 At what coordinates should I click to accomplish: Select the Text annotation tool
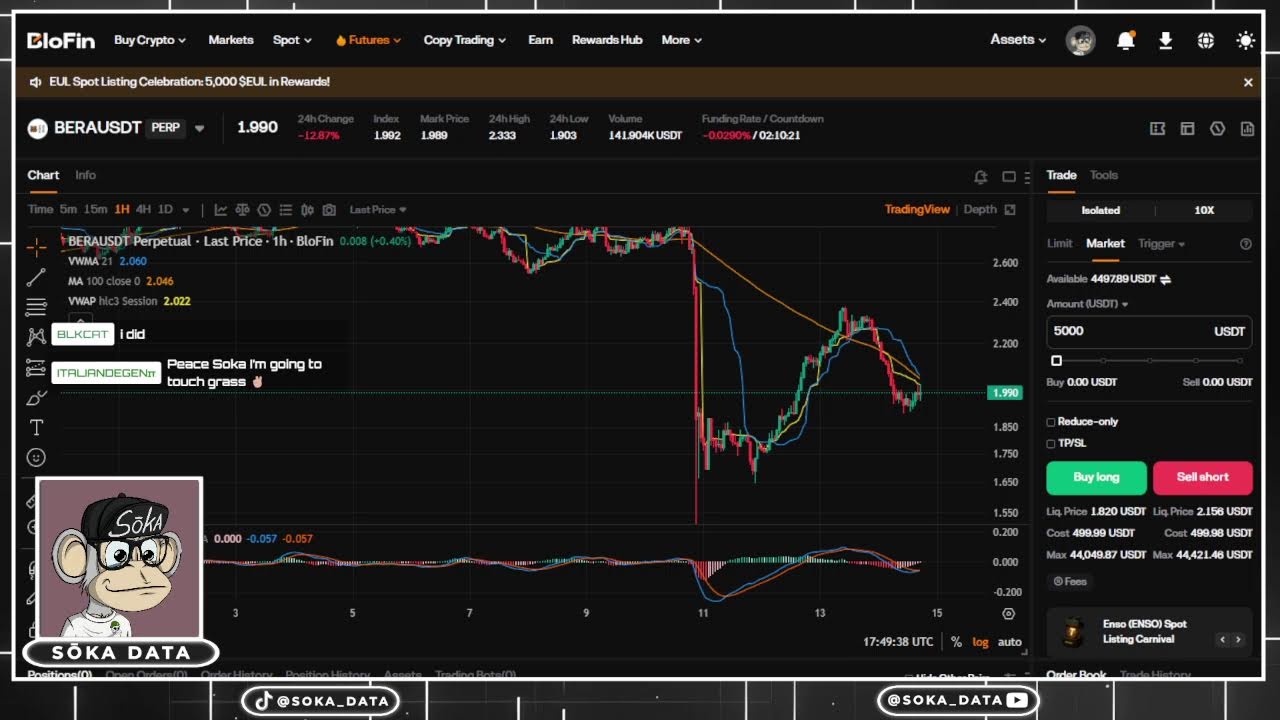pos(36,427)
